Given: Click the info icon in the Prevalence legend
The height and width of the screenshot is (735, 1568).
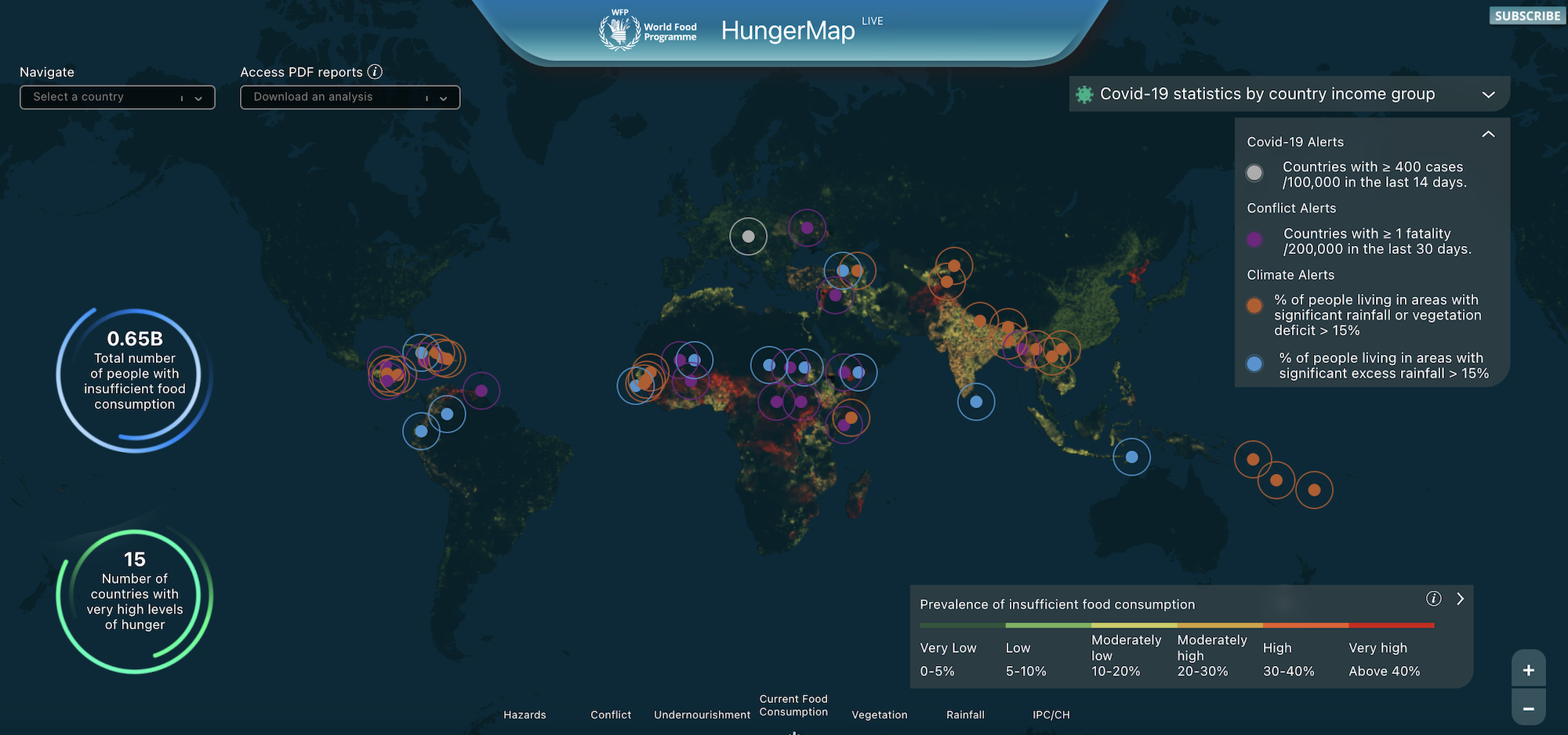Looking at the screenshot, I should point(1433,599).
